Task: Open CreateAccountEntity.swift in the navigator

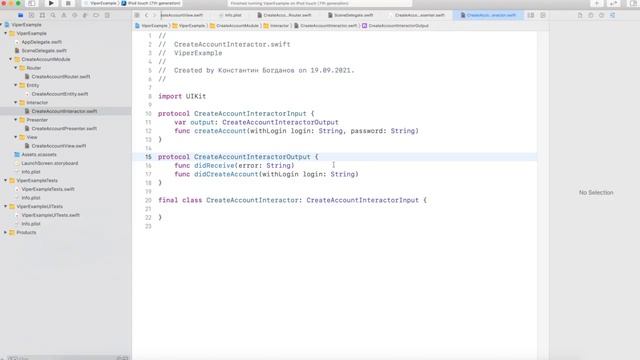Action: (x=60, y=94)
